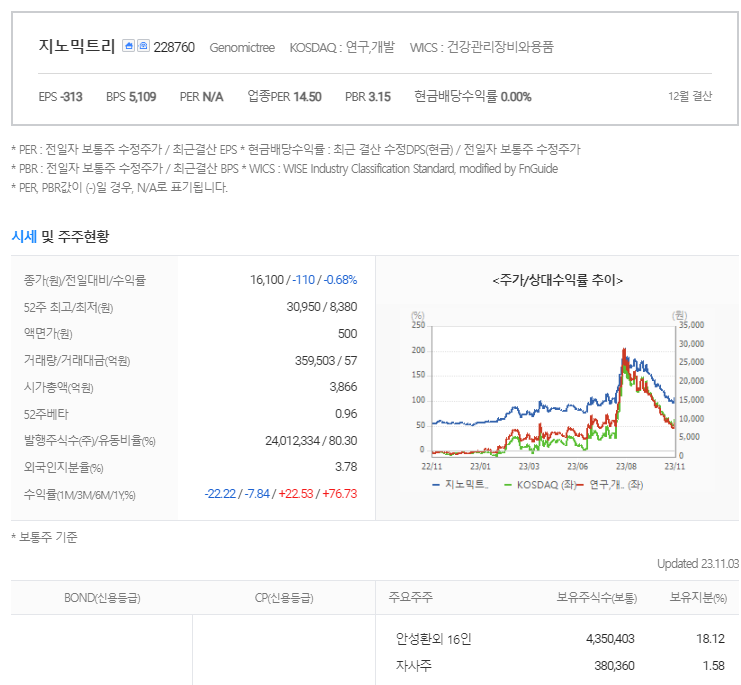Click the 52주 최고/최저 value 30,950 / 8,380
The image size is (741, 685).
[321, 307]
